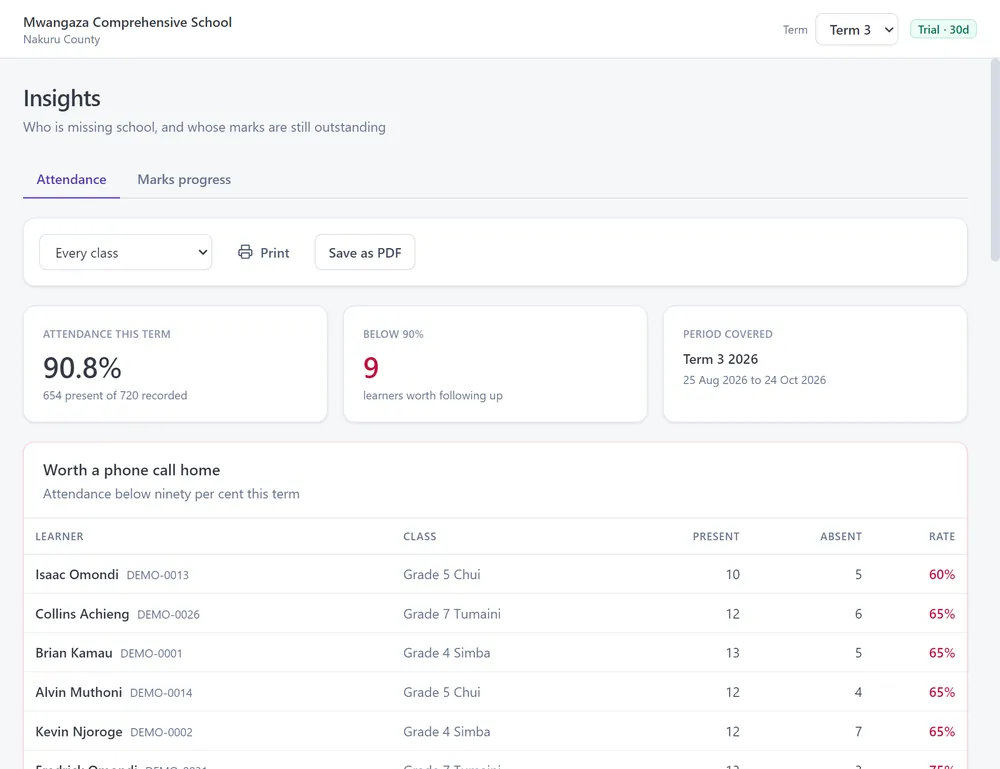This screenshot has width=1000, height=769.
Task: Click the Mwangaza Comprehensive School name
Action: point(128,22)
